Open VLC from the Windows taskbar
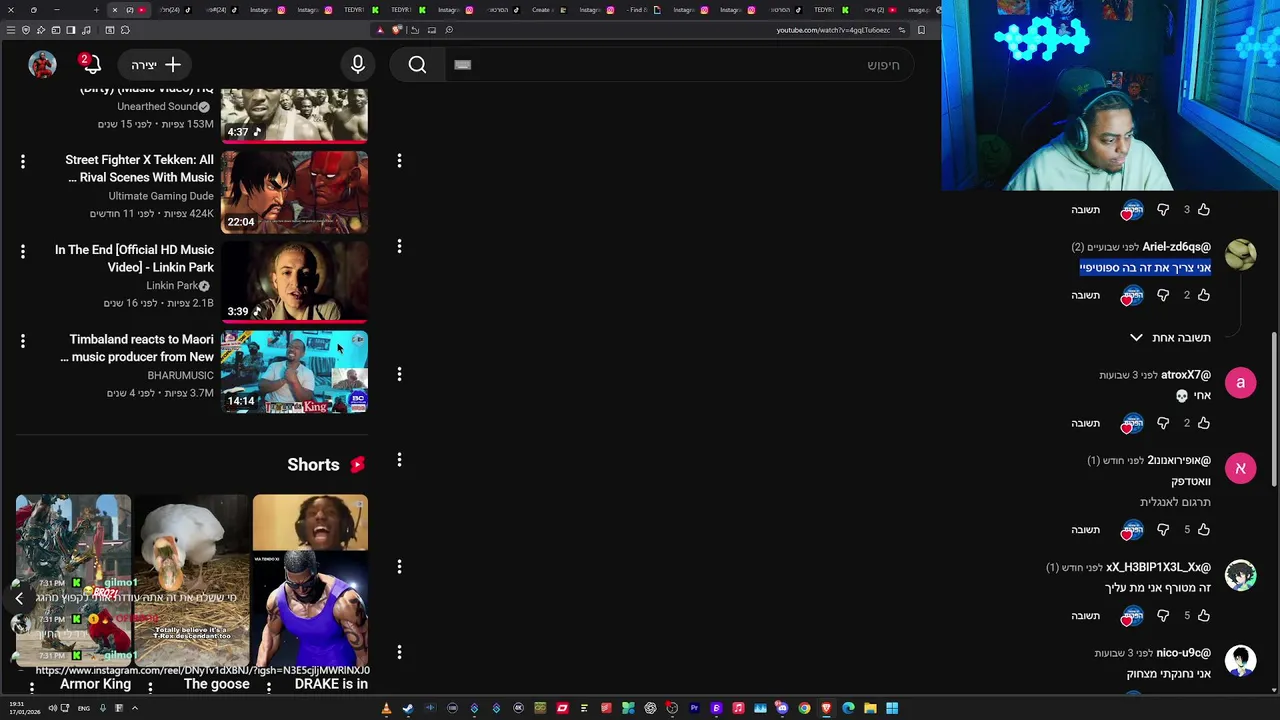The height and width of the screenshot is (720, 1280). (x=386, y=708)
